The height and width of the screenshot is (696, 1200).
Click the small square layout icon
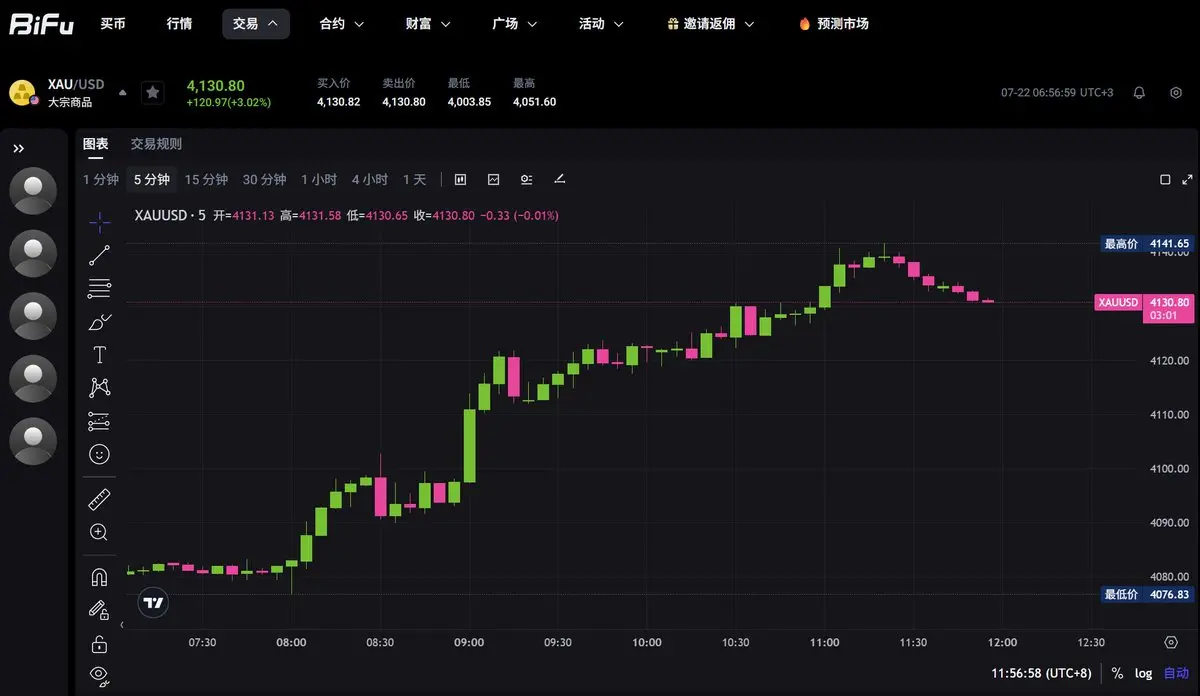[1165, 180]
